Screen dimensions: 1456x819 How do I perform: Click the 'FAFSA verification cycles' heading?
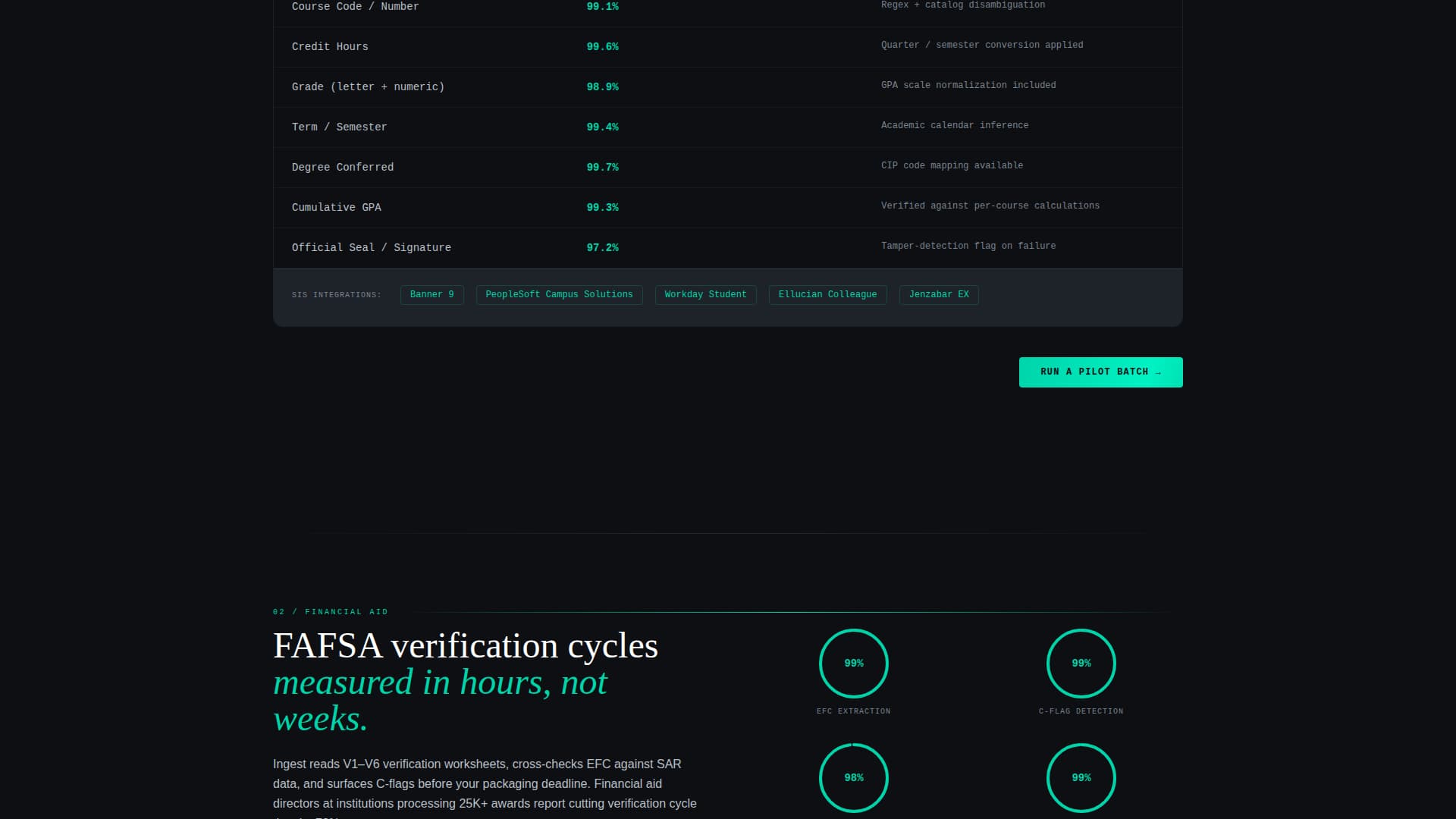pyautogui.click(x=466, y=646)
